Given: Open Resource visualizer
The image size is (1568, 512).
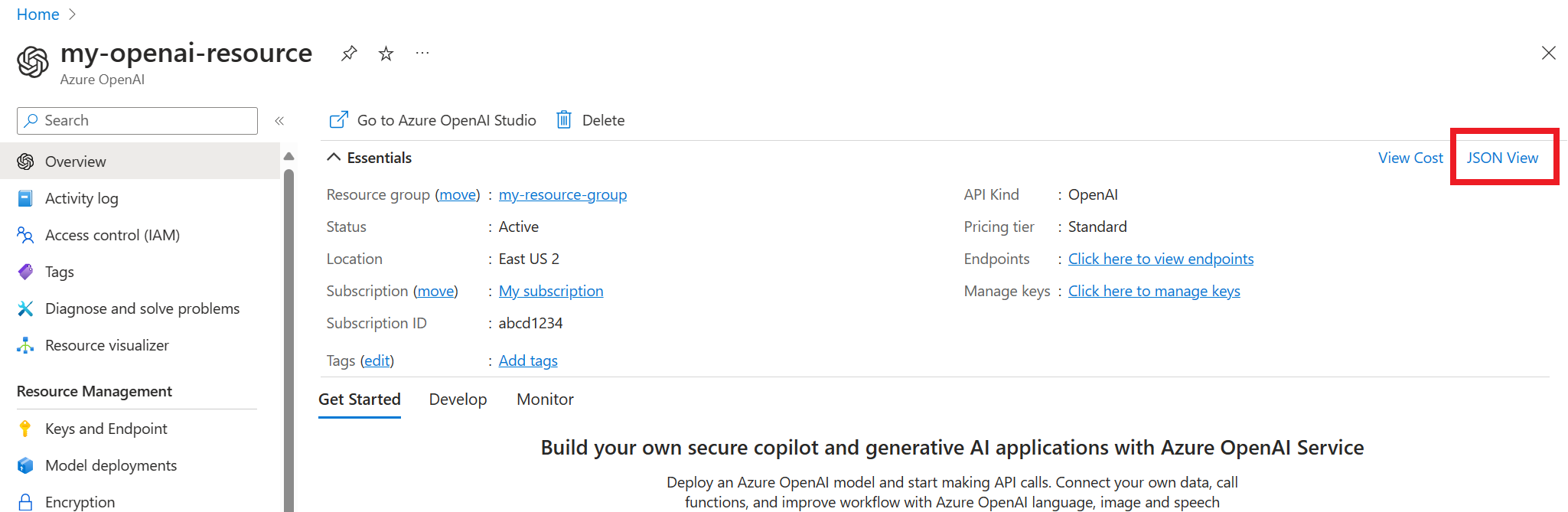Looking at the screenshot, I should tap(106, 345).
